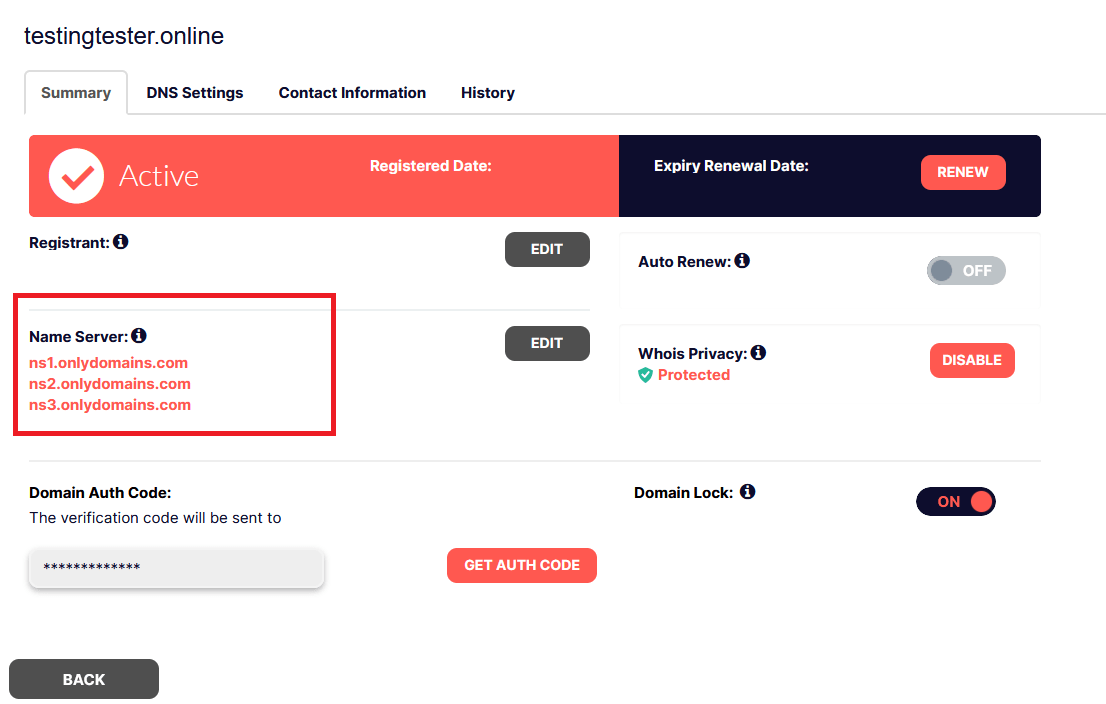Click the Name Server info icon

point(139,335)
